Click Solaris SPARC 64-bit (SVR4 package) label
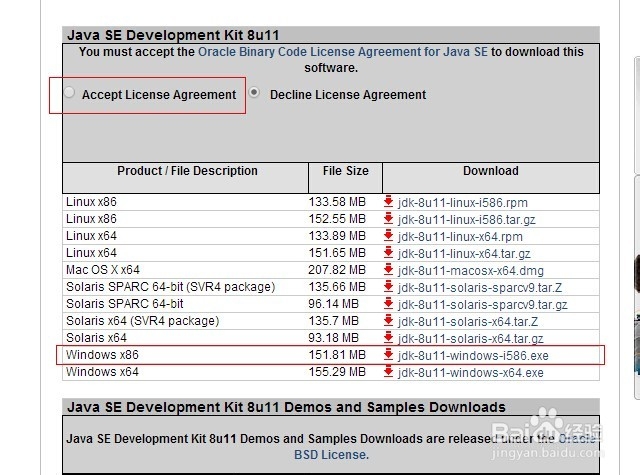This screenshot has height=475, width=640. click(171, 287)
